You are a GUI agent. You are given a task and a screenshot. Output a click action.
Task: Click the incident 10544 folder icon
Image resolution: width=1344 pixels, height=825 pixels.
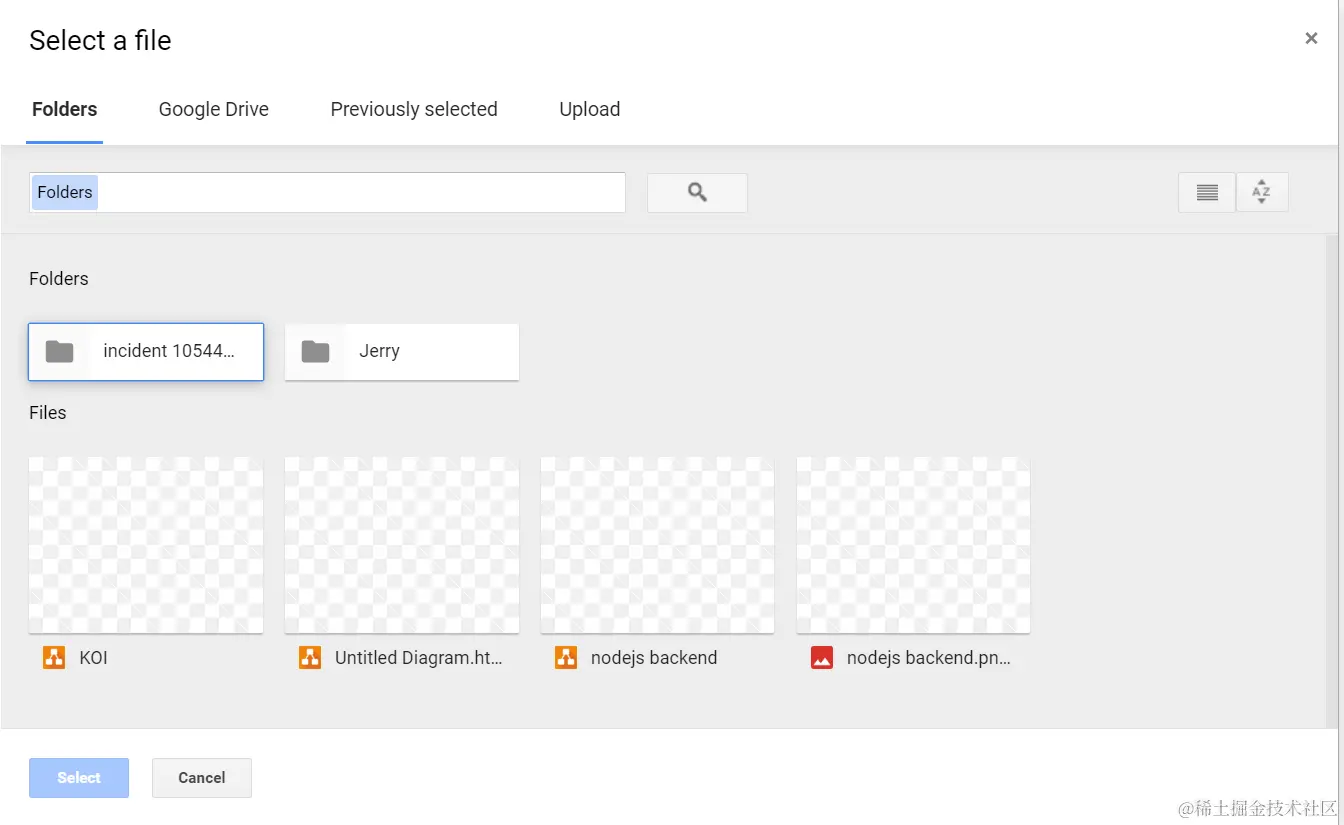tap(60, 352)
